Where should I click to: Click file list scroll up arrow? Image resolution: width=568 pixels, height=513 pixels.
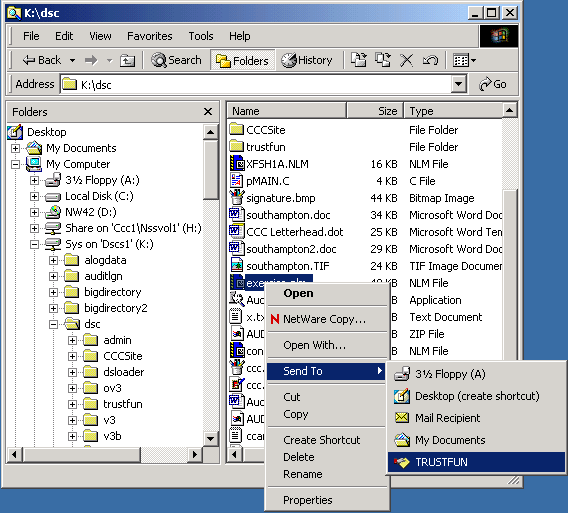[x=510, y=110]
